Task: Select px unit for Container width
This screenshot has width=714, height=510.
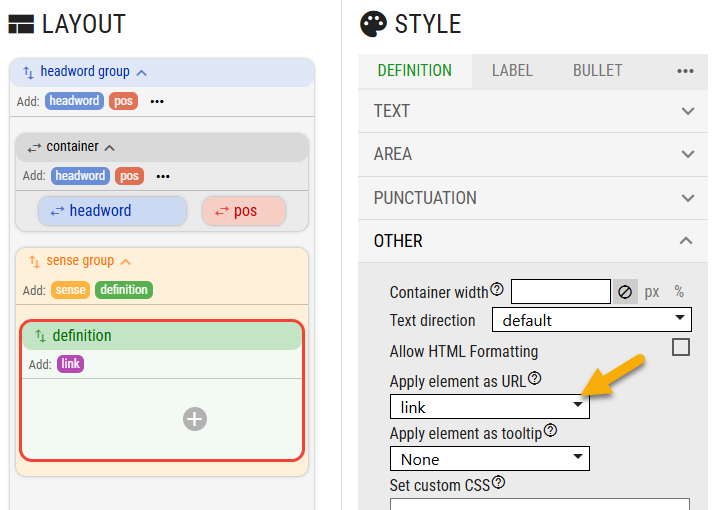Action: click(652, 291)
